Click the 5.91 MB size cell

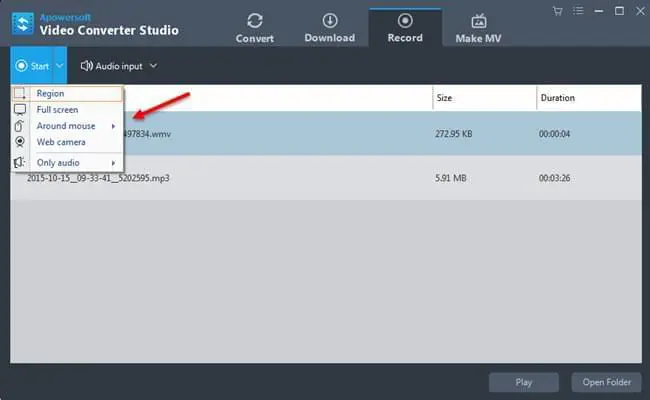click(451, 178)
